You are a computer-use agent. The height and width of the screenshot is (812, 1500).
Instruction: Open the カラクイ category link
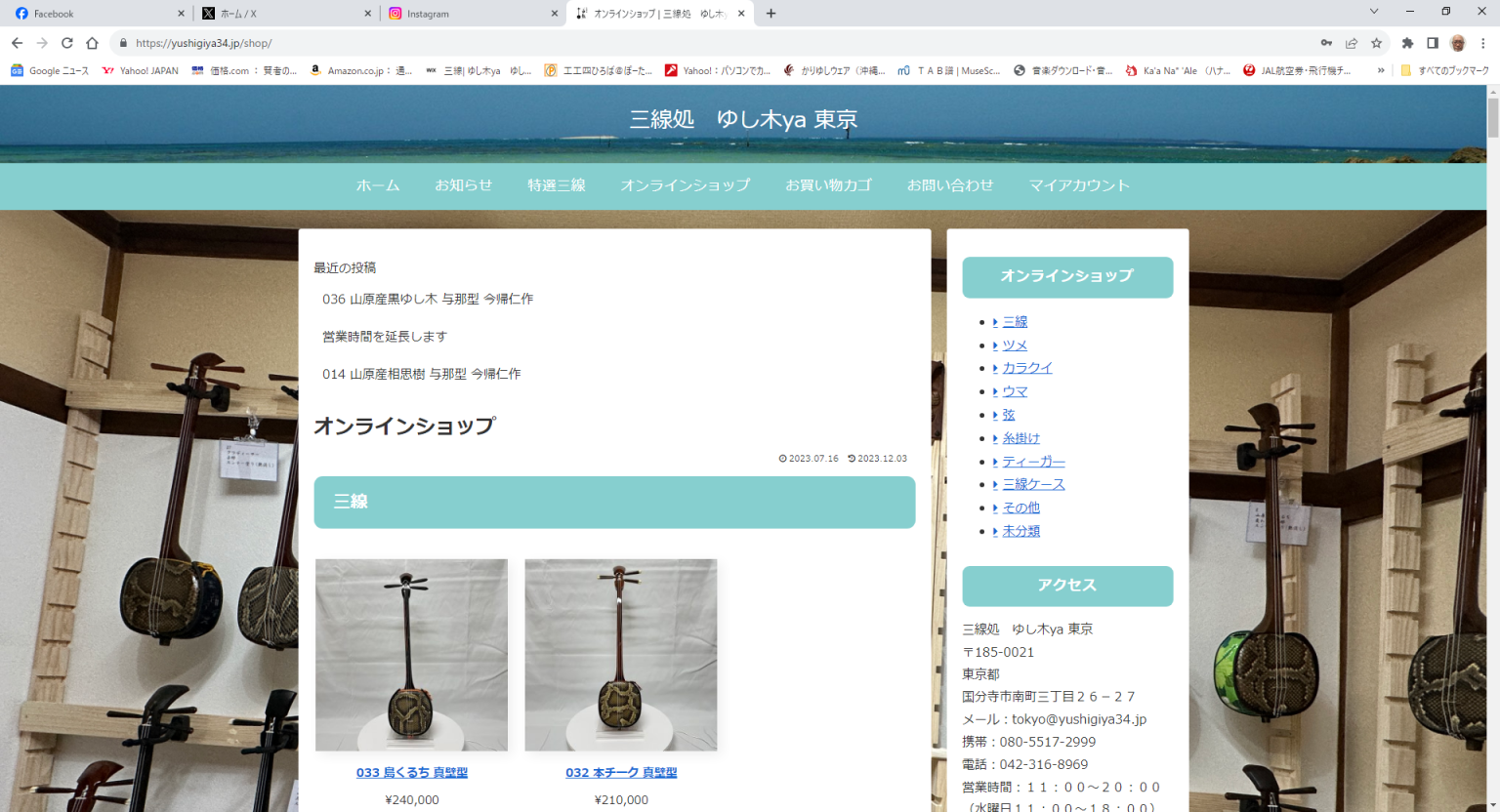coord(1027,368)
